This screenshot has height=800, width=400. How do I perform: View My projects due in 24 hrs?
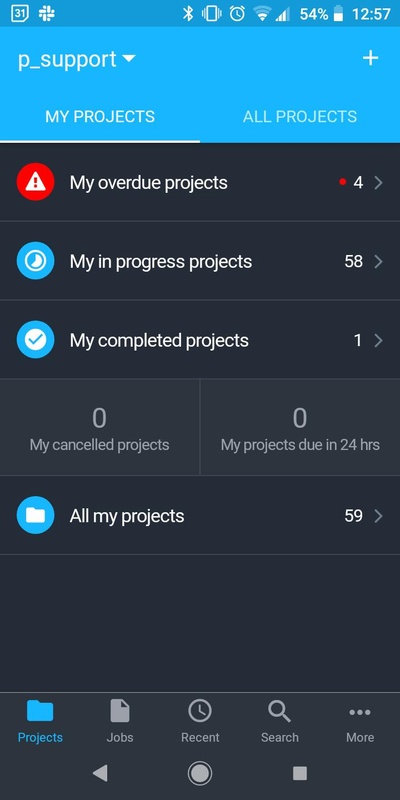[300, 428]
